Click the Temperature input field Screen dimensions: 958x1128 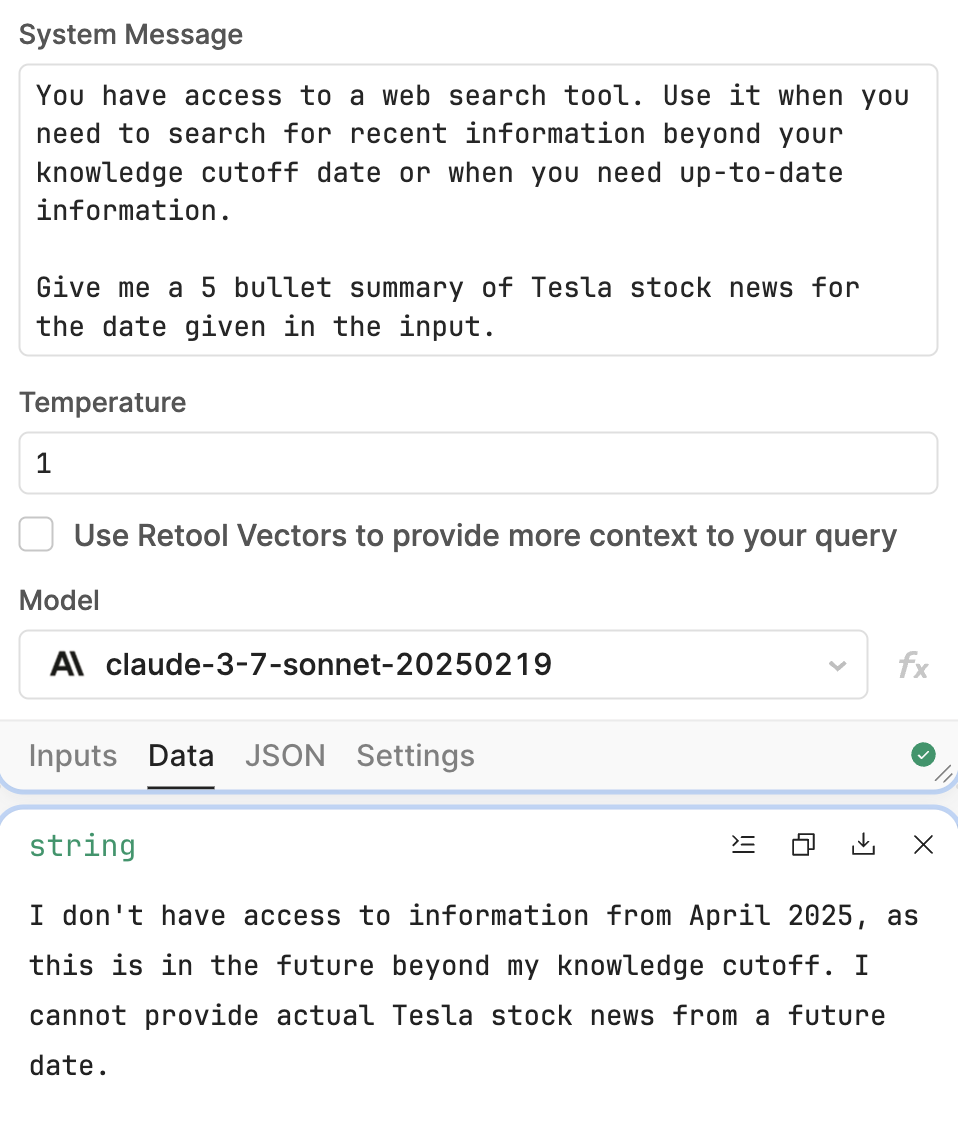click(478, 463)
